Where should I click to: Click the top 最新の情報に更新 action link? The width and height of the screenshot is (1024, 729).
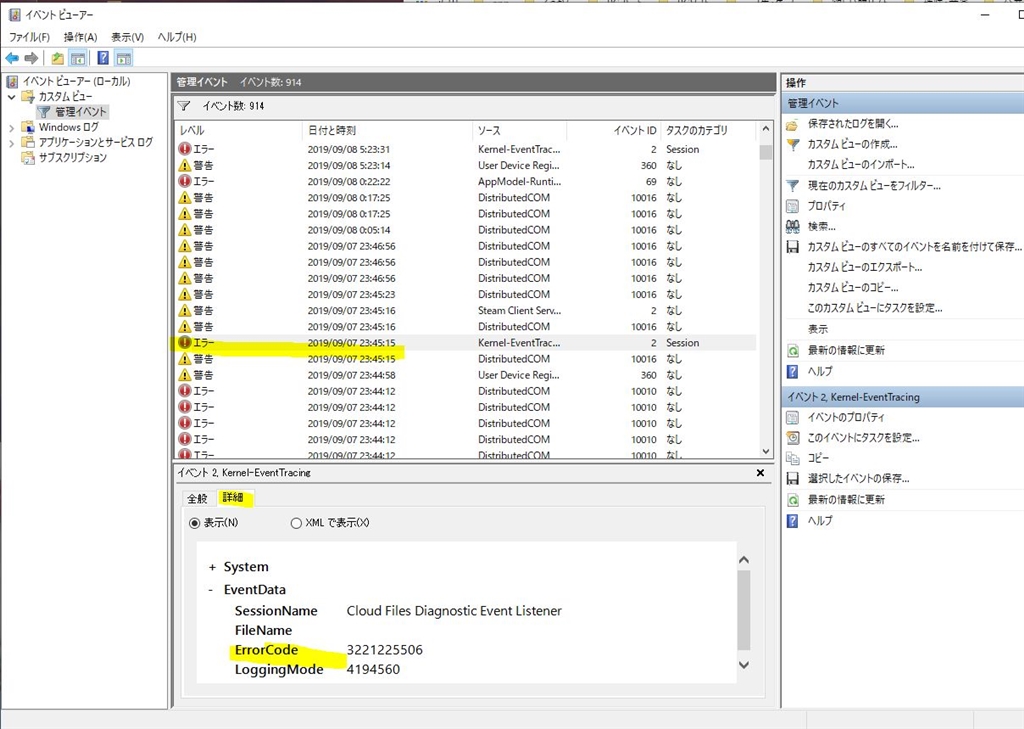846,350
